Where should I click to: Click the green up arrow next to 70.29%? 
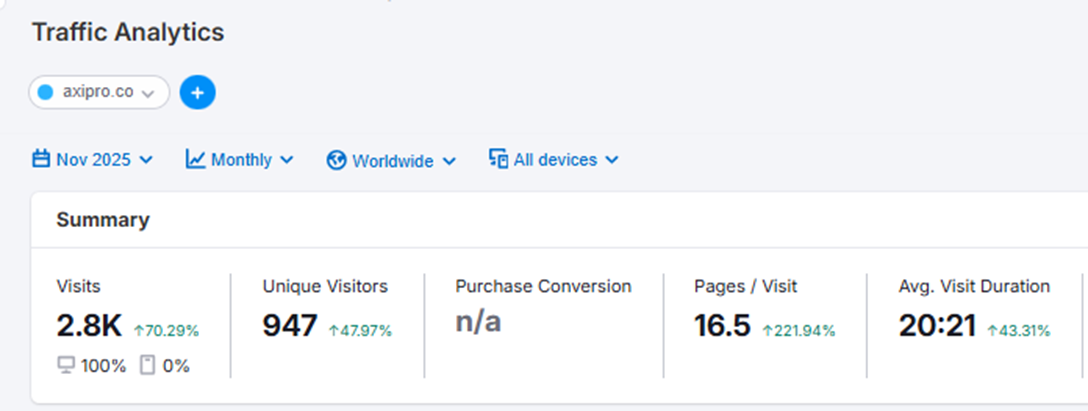[138, 331]
